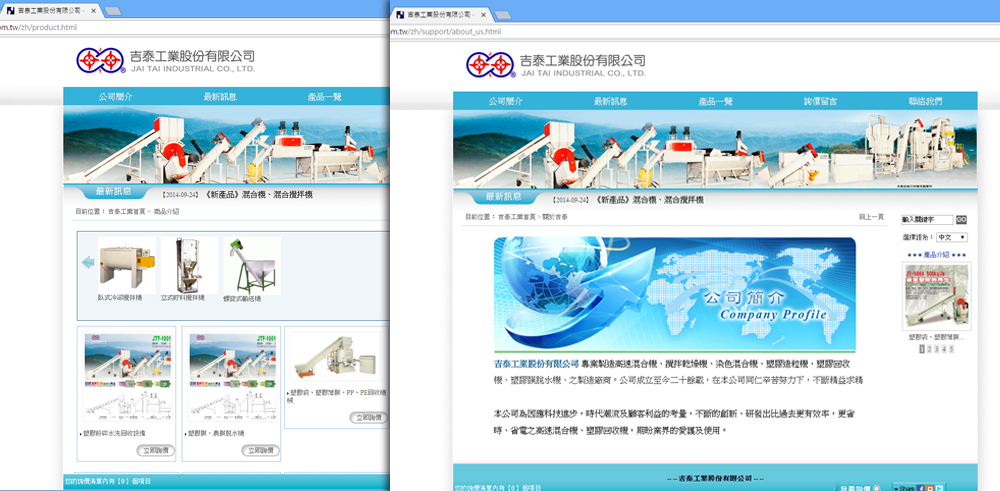The image size is (1000, 491).
Task: Click the GO search button
Action: tap(961, 219)
